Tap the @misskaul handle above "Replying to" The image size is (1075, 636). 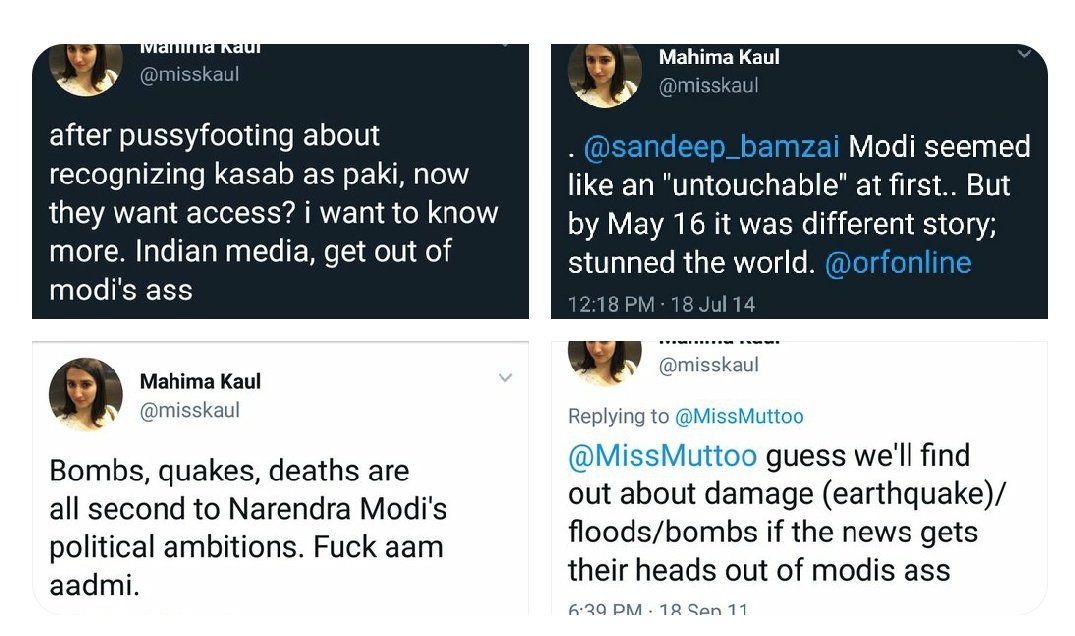pos(708,366)
